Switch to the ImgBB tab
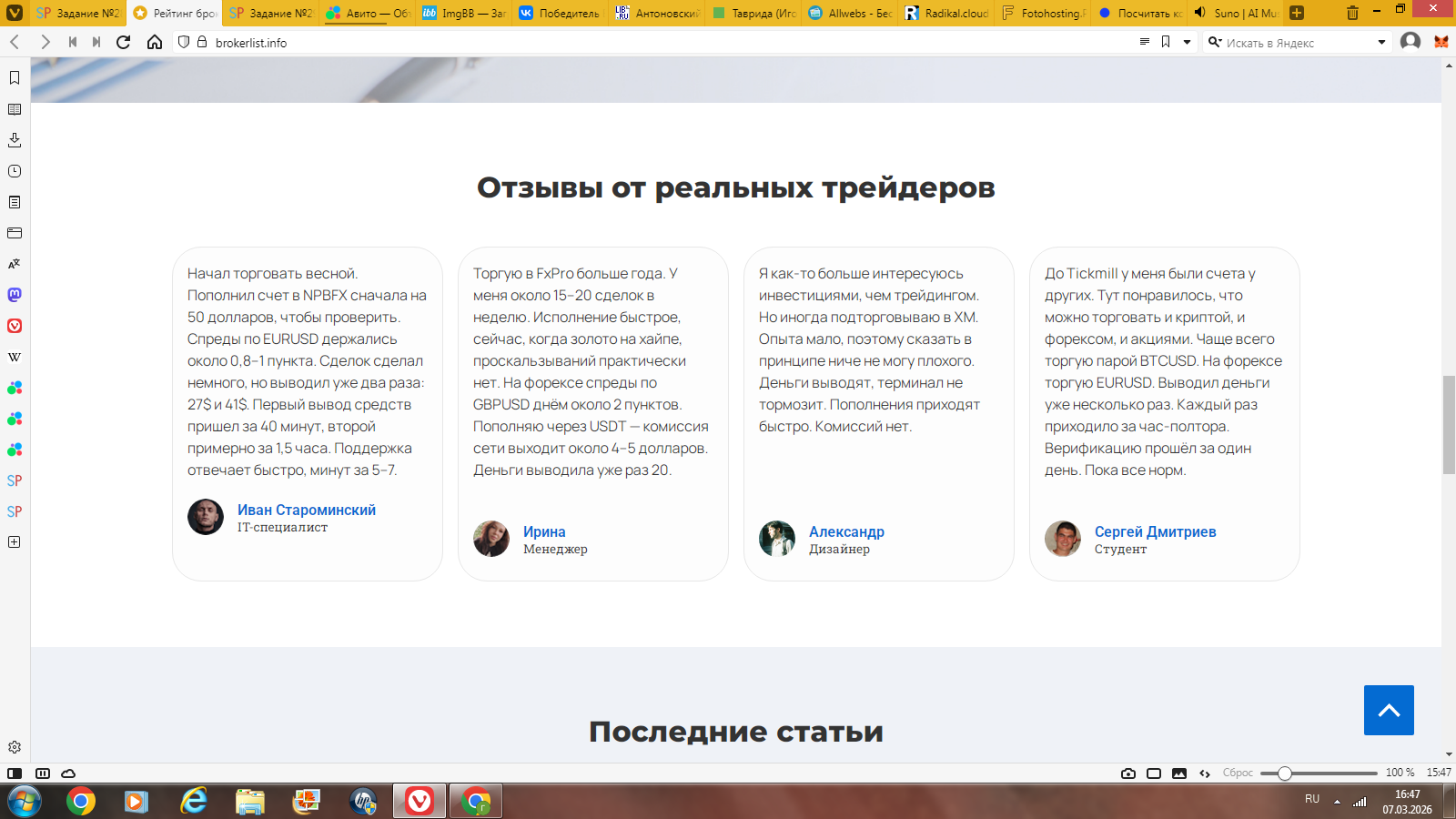 point(464,13)
